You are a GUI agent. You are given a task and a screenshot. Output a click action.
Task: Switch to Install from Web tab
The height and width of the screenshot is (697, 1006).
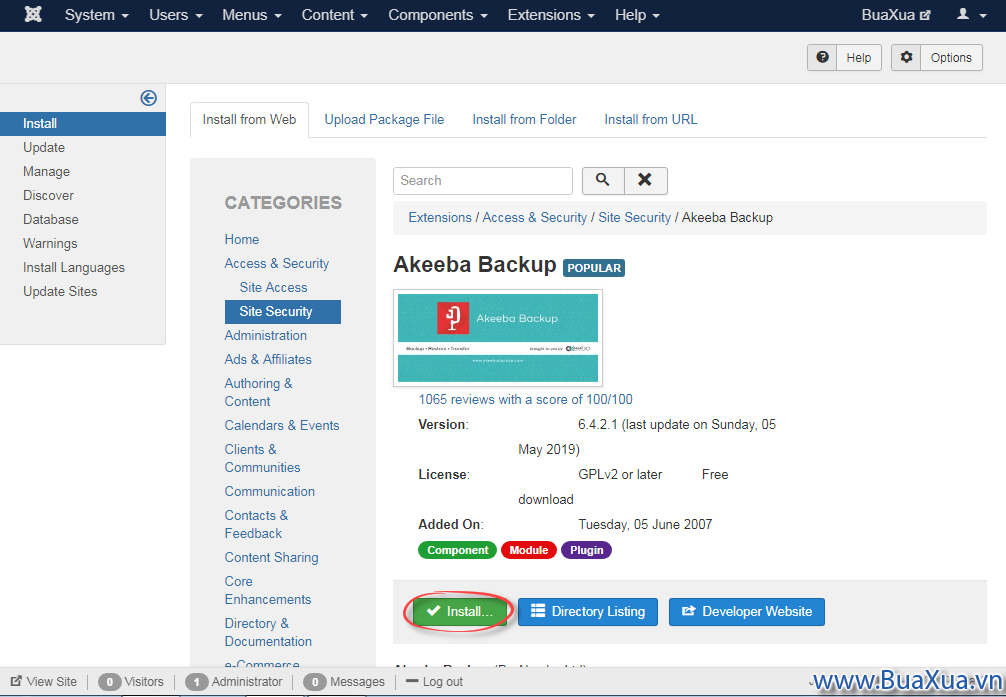[249, 119]
